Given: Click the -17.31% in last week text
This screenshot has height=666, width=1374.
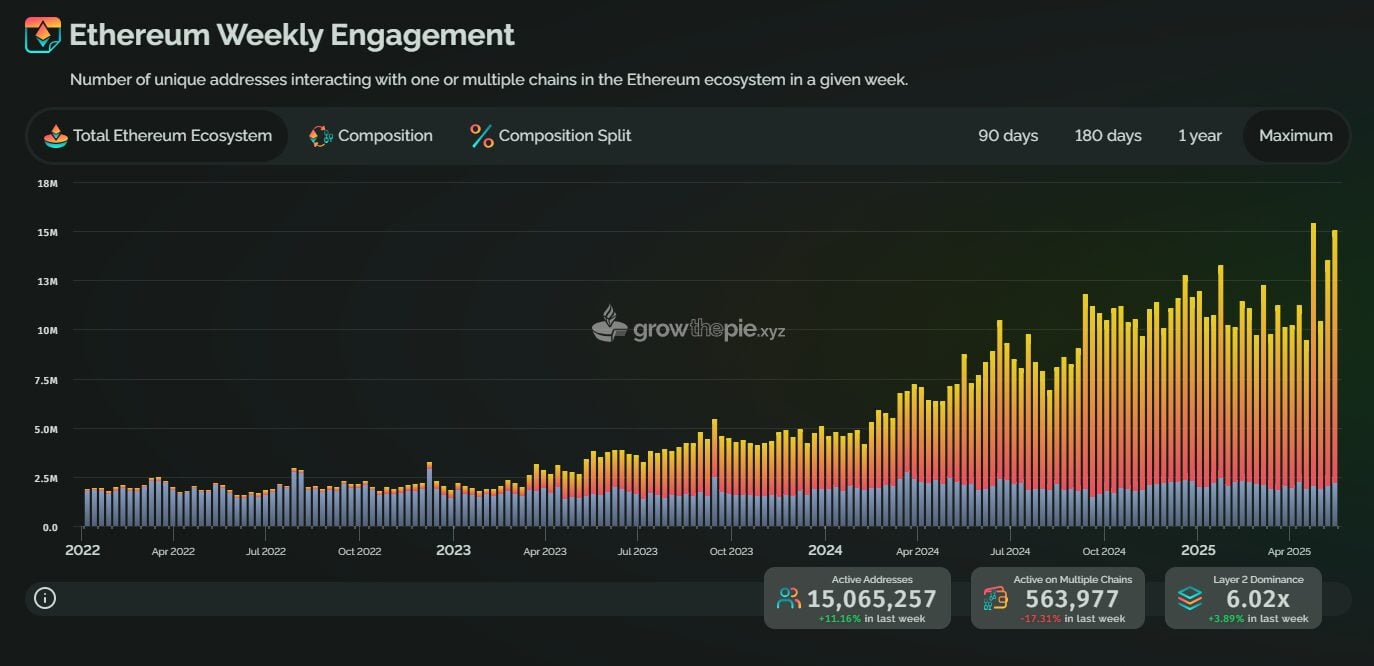Looking at the screenshot, I should (x=1072, y=619).
